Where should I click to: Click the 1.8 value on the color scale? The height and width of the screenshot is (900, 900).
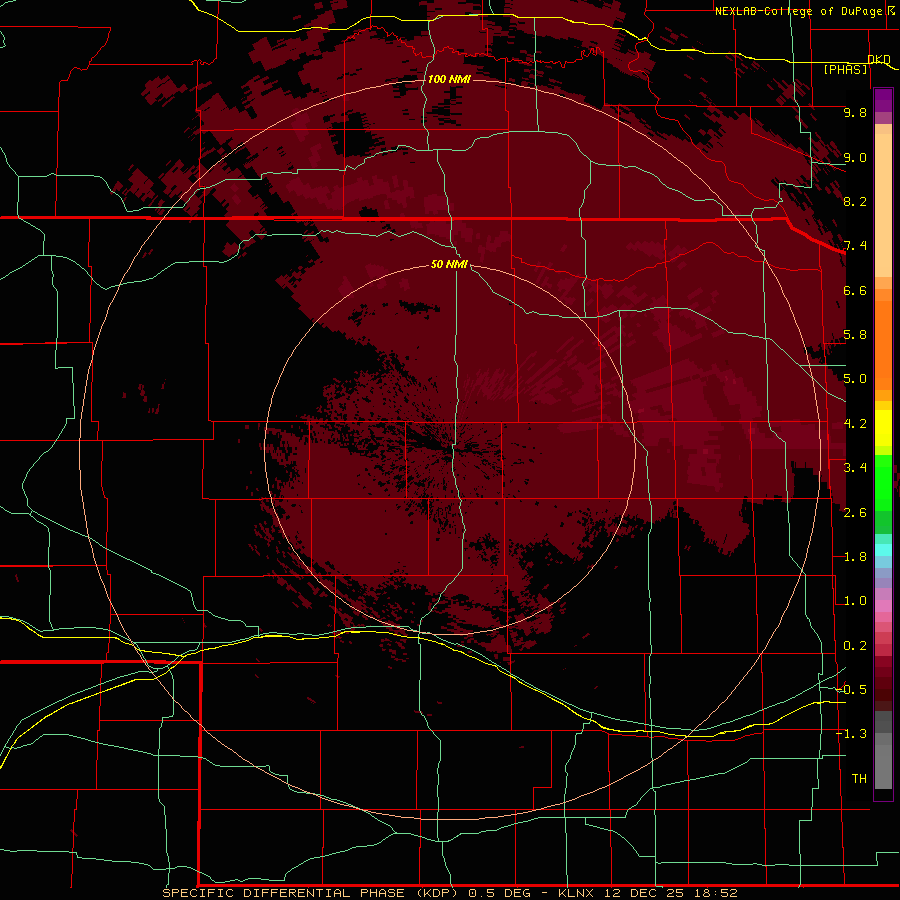[855, 557]
